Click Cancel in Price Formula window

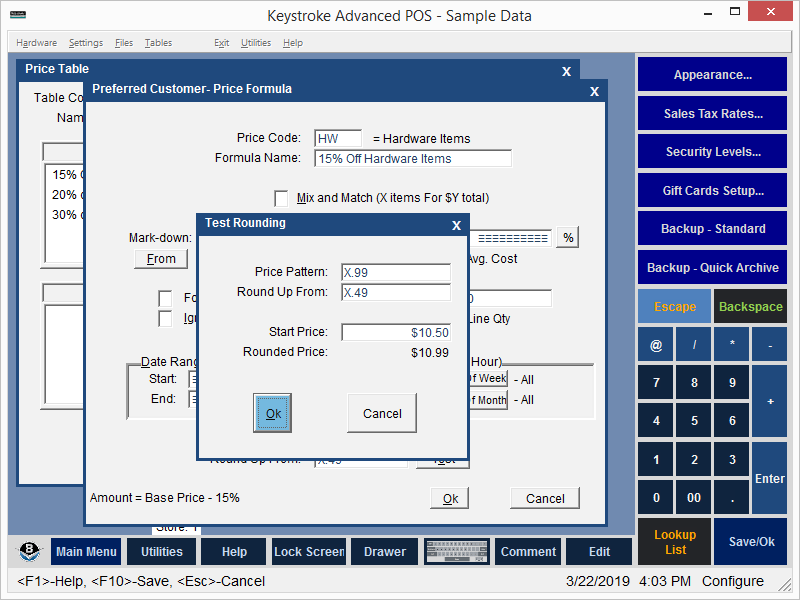[x=545, y=498]
